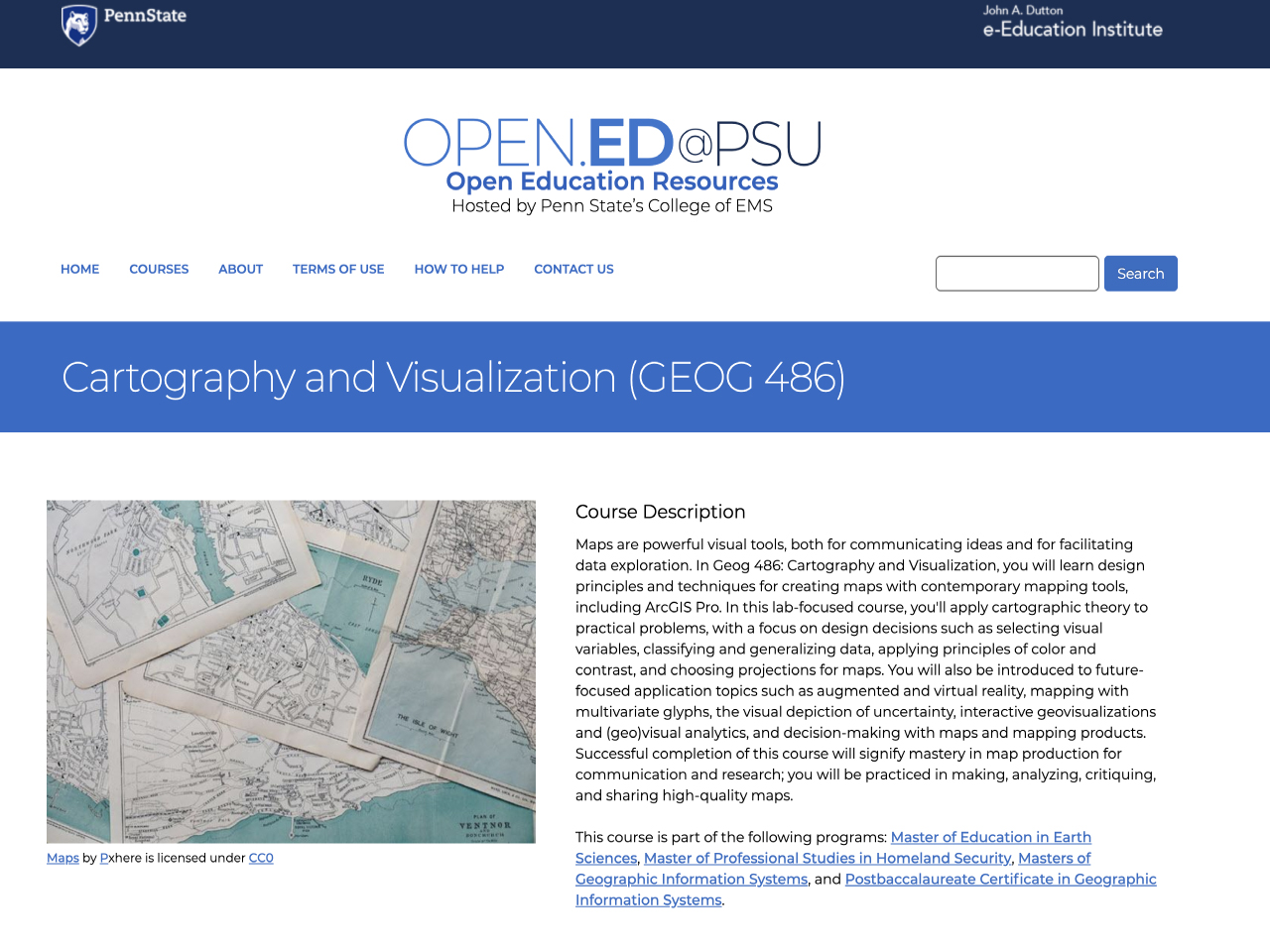1270x952 pixels.
Task: Click the Open Education Resources subtitle
Action: pos(612,181)
